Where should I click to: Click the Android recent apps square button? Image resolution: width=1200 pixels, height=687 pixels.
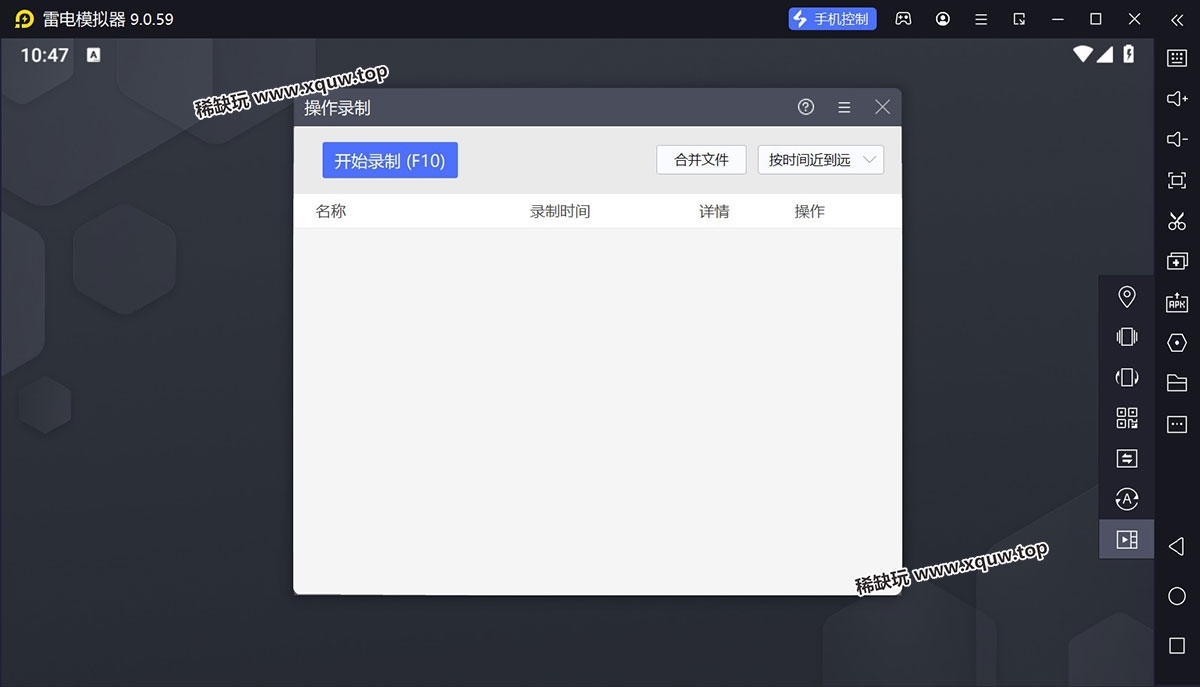[x=1177, y=646]
